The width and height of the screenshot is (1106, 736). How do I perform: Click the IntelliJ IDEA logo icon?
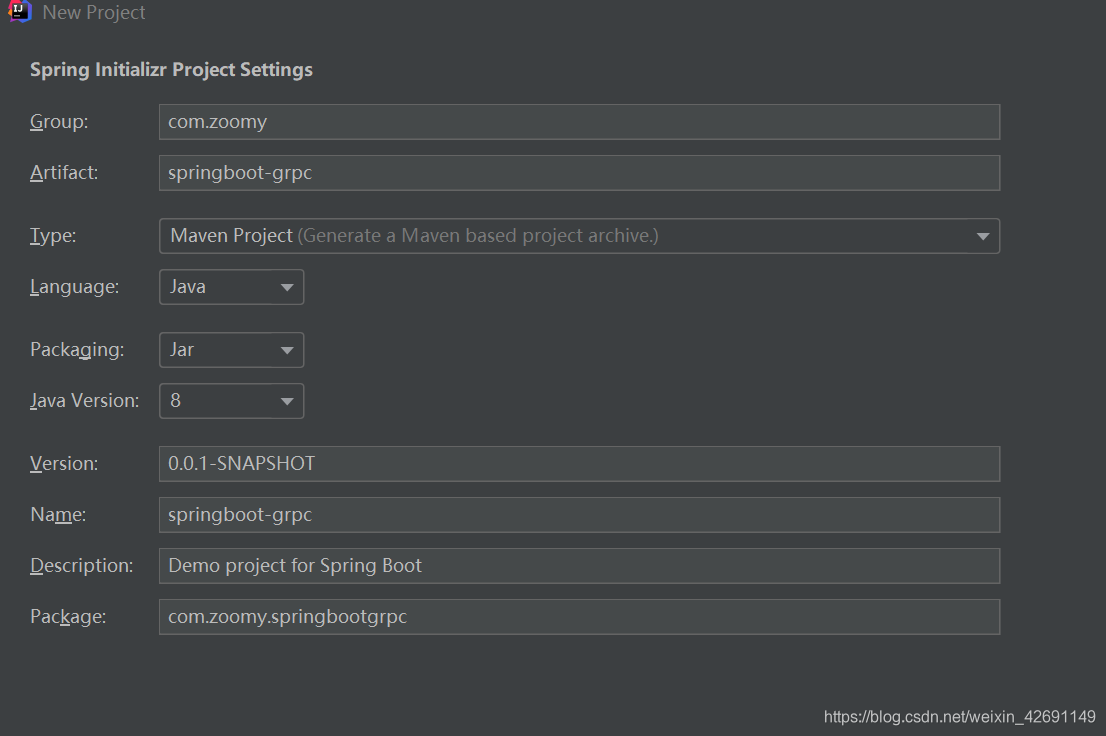20,11
